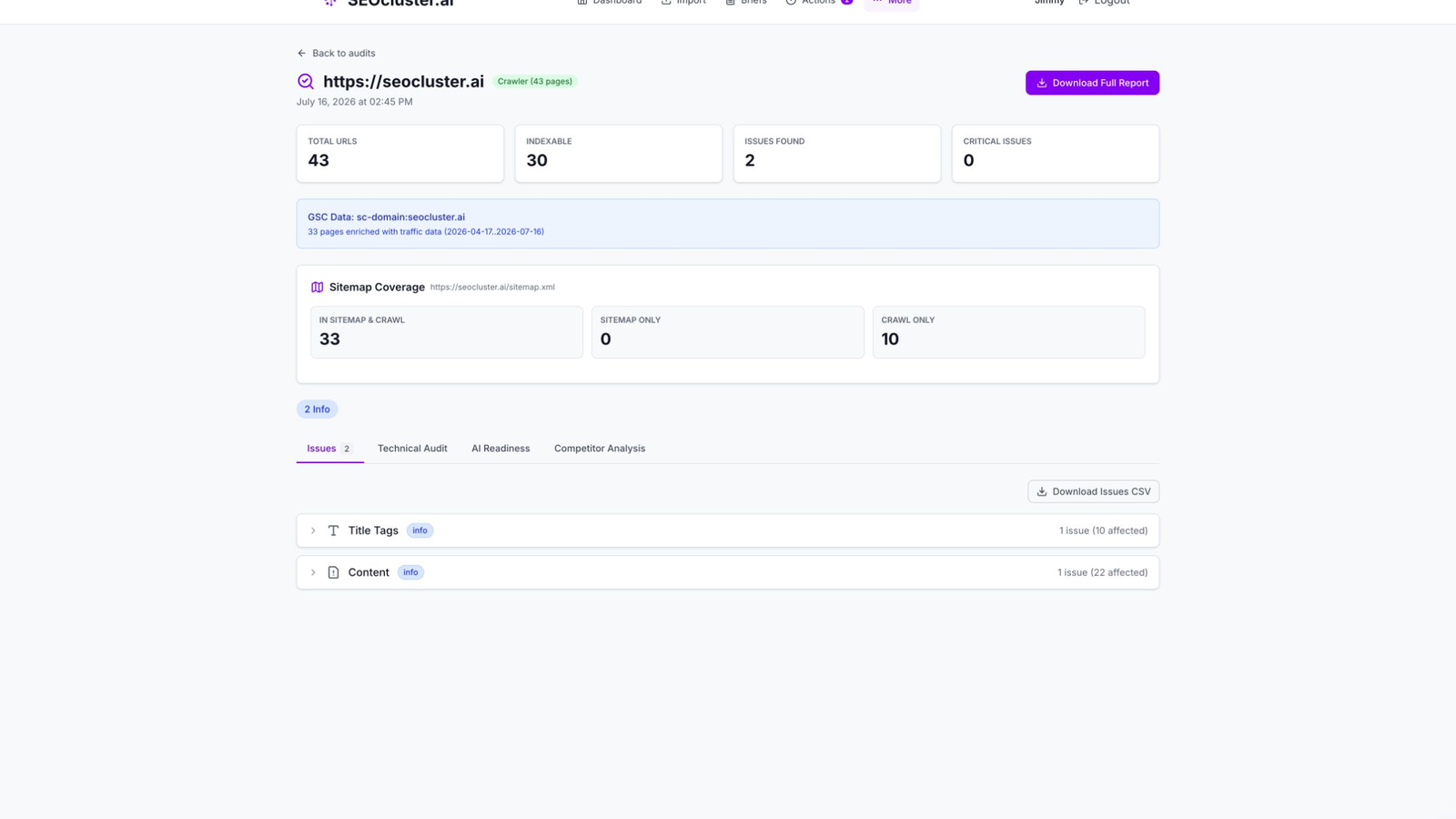Click the count badge on the Issues tab

(x=347, y=449)
